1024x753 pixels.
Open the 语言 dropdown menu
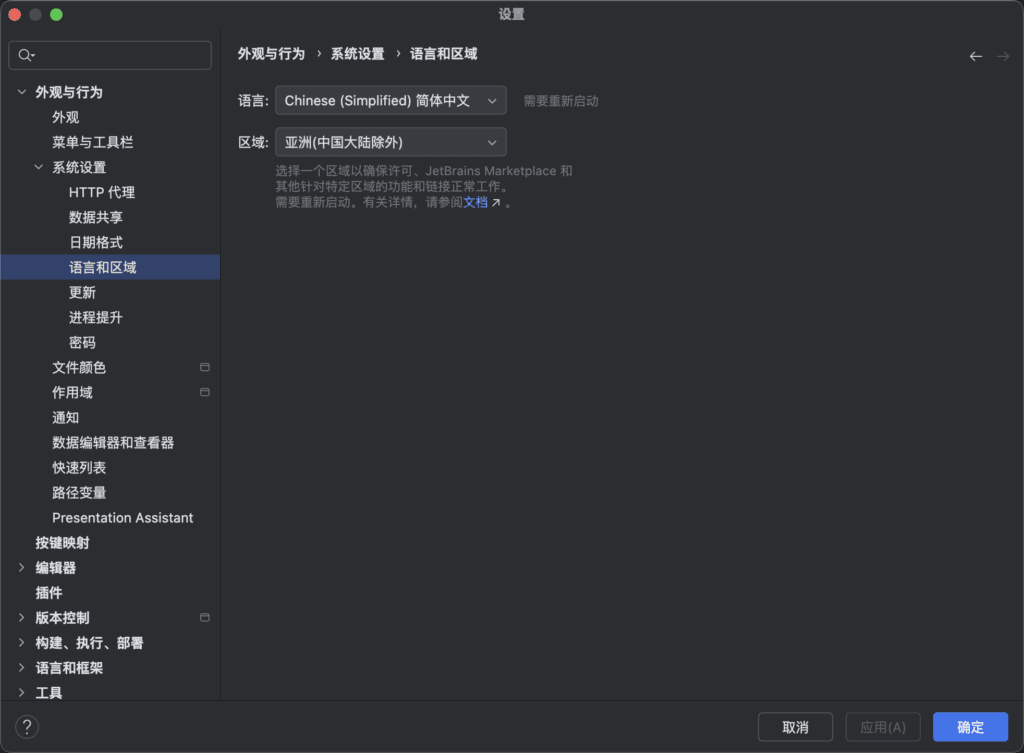point(390,100)
